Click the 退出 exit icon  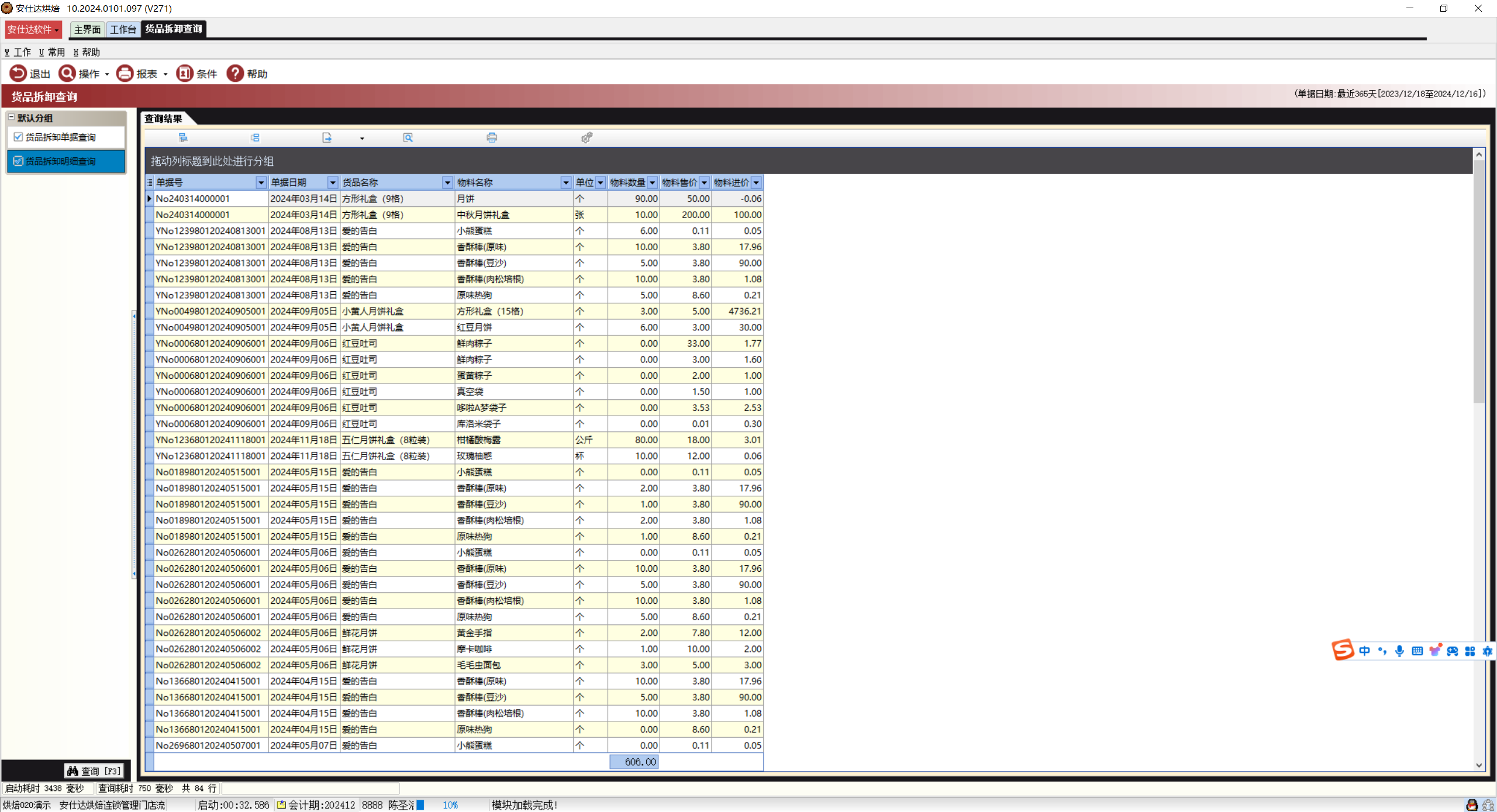(x=18, y=74)
